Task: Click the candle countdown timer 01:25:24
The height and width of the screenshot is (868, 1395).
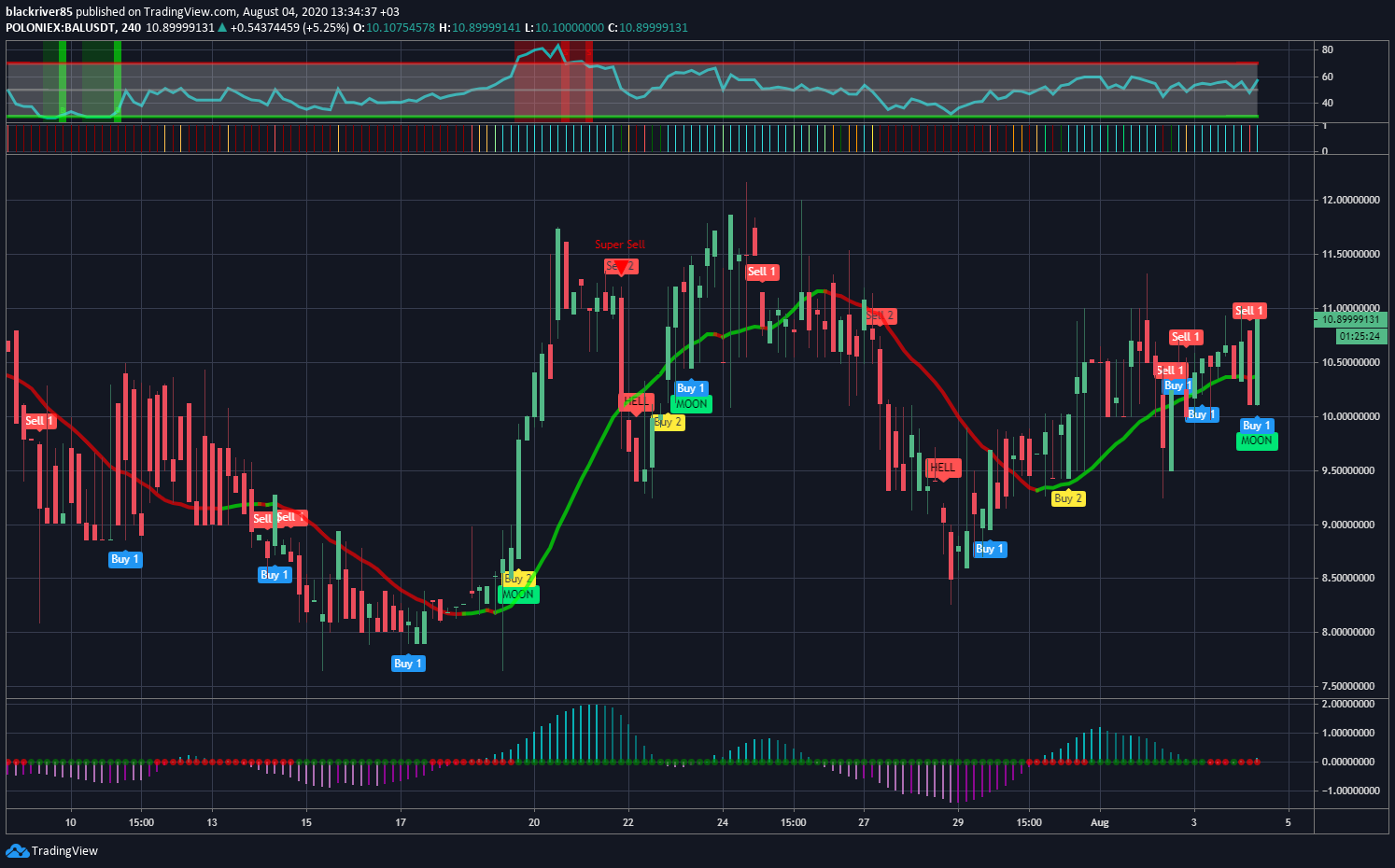Action: 1360,336
